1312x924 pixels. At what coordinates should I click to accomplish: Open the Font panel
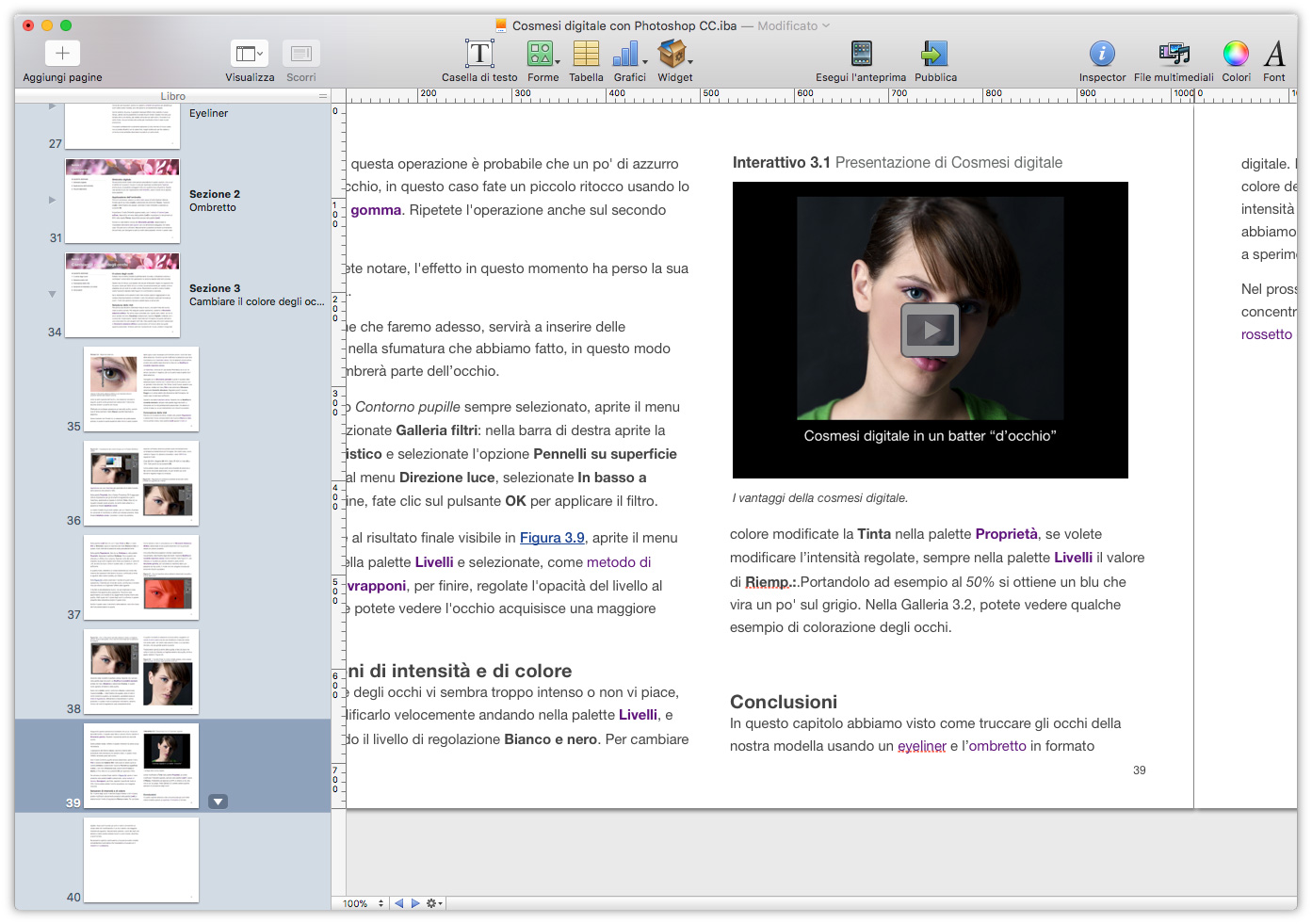tap(1274, 54)
